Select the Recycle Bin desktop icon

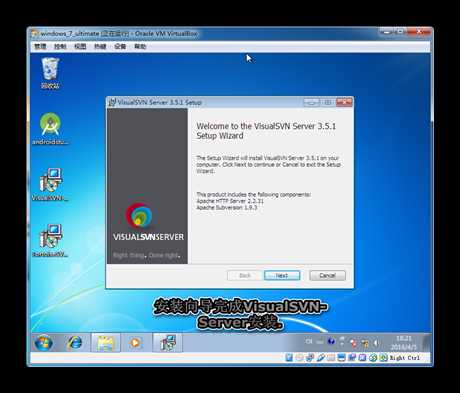tap(50, 73)
